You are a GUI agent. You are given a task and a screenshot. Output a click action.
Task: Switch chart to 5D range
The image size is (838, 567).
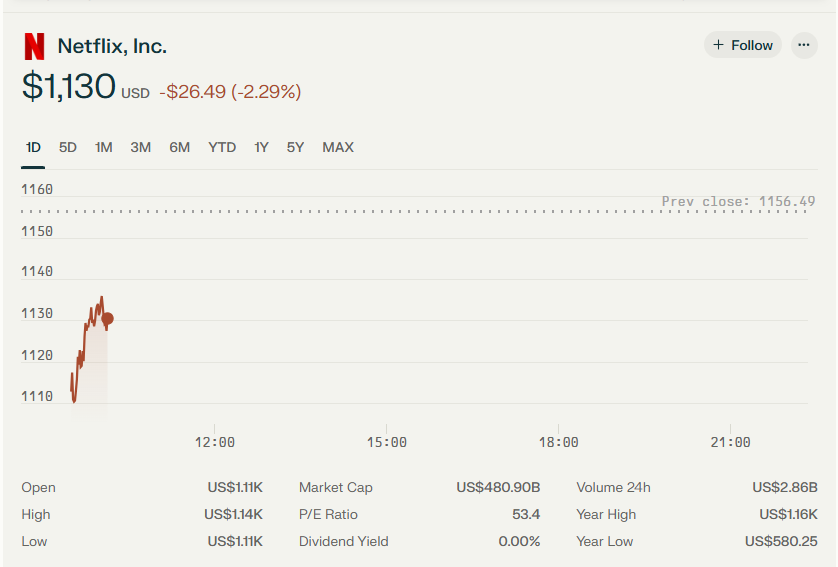pos(68,147)
